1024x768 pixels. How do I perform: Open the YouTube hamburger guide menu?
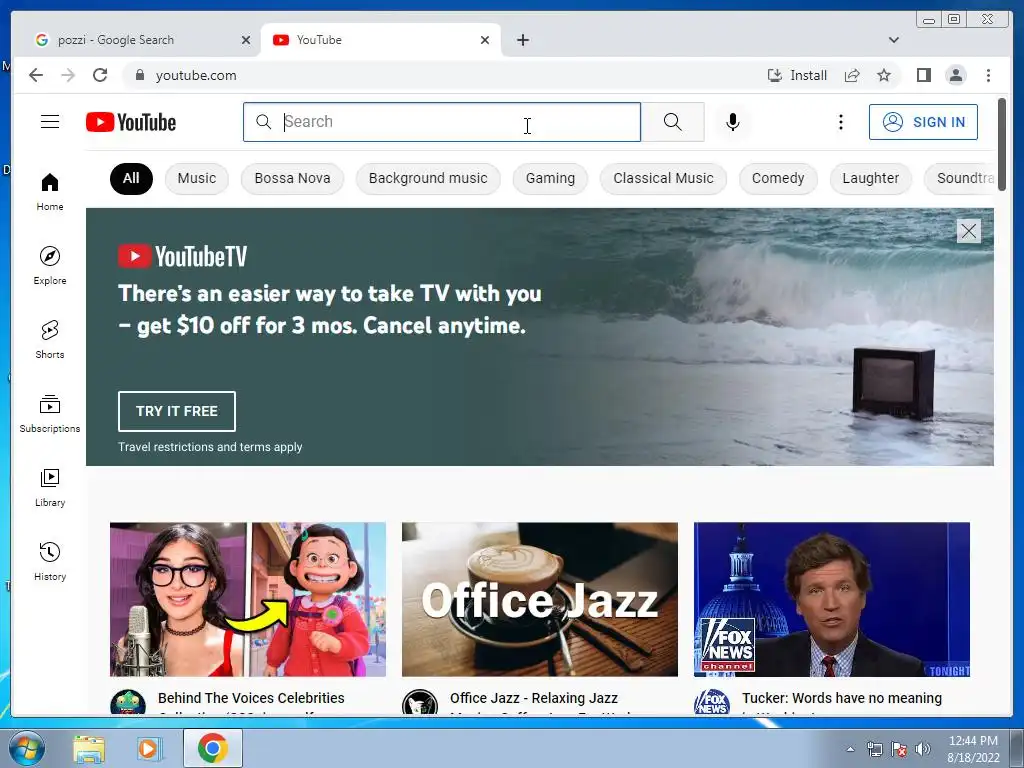[x=50, y=121]
